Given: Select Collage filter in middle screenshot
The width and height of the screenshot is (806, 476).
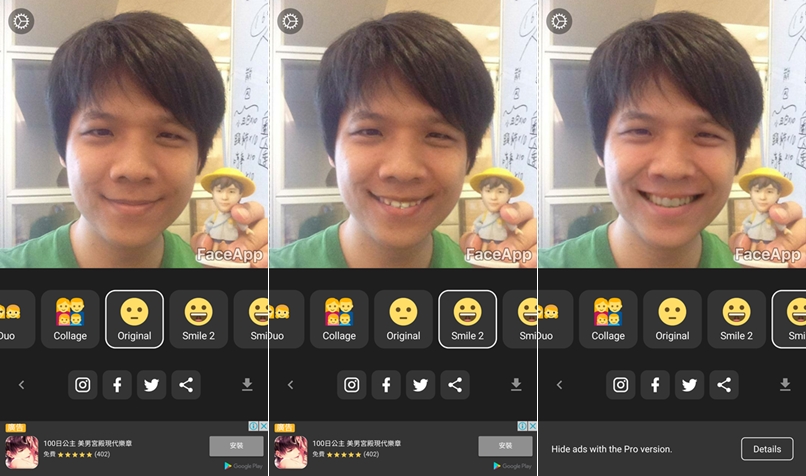Looking at the screenshot, I should 339,319.
